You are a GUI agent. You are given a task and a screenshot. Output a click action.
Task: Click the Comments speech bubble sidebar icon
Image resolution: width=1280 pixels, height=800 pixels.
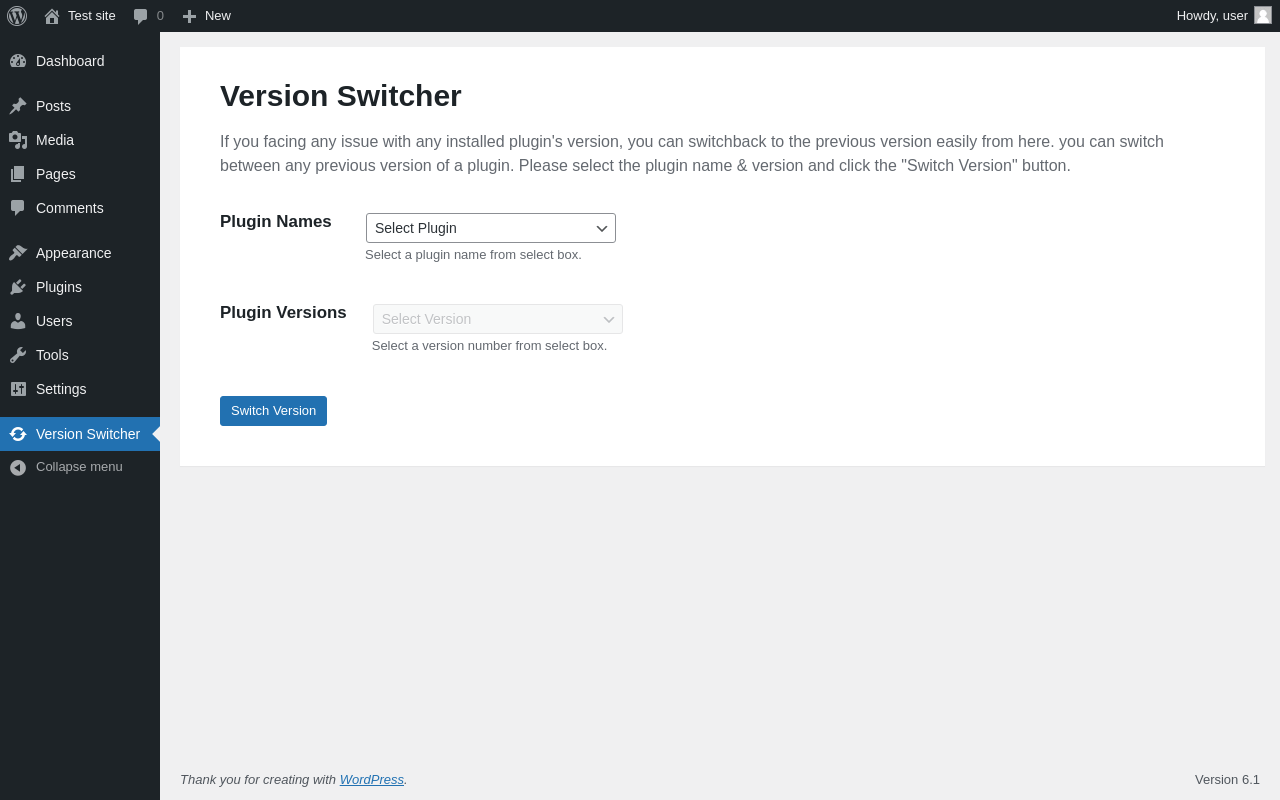click(18, 208)
